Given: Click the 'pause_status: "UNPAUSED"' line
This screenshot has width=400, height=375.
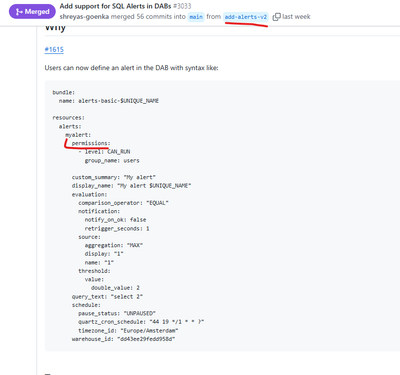Looking at the screenshot, I should point(117,313).
